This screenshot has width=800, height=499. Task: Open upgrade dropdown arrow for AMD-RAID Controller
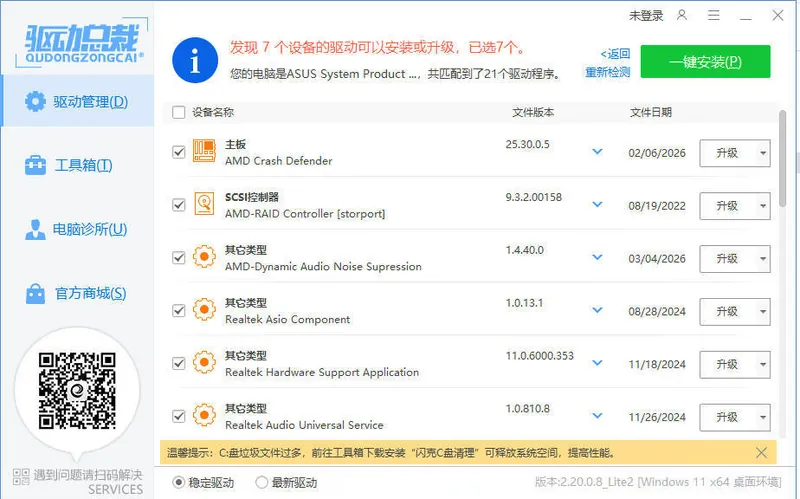tap(763, 206)
